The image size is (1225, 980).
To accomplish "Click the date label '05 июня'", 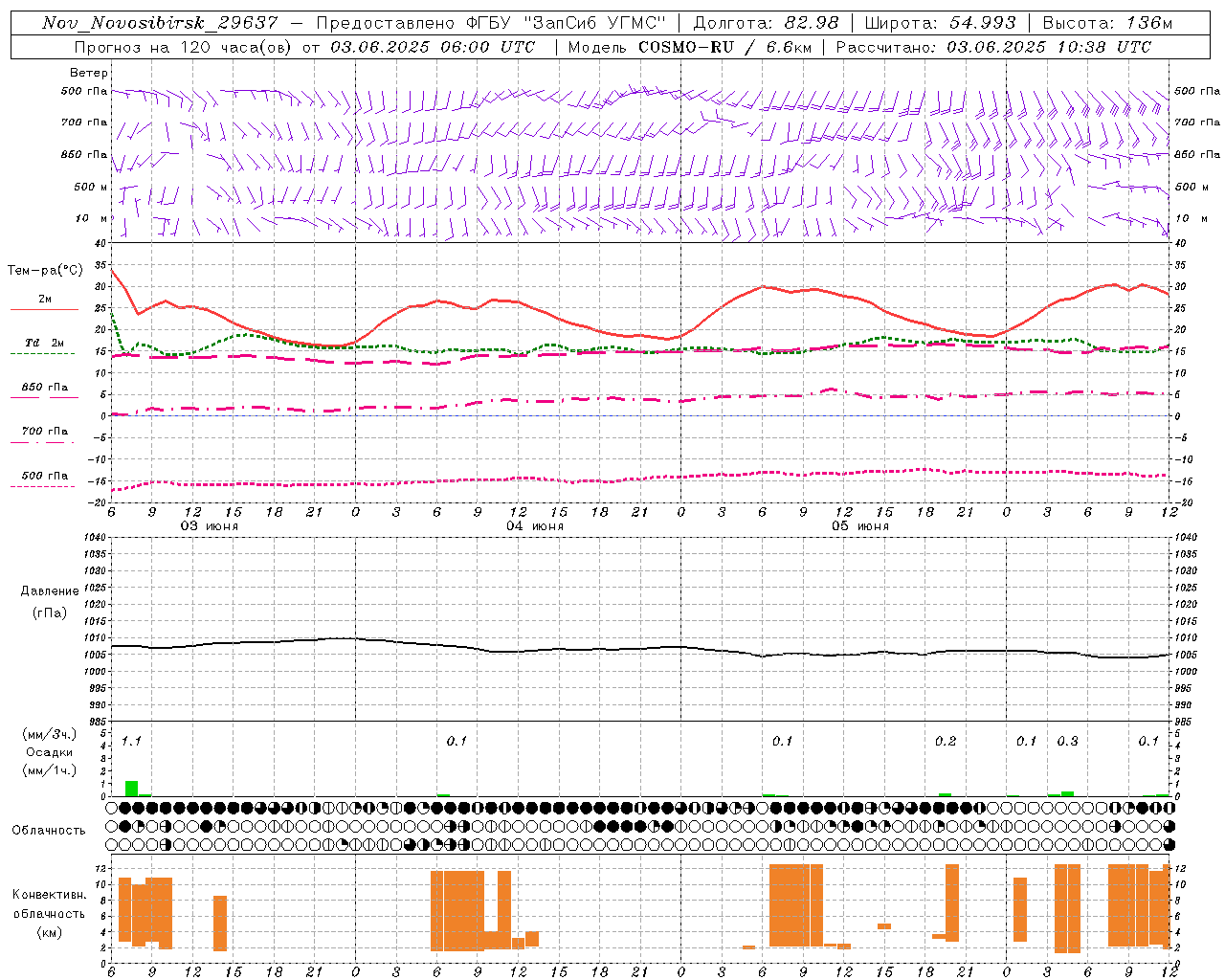I will (x=859, y=526).
